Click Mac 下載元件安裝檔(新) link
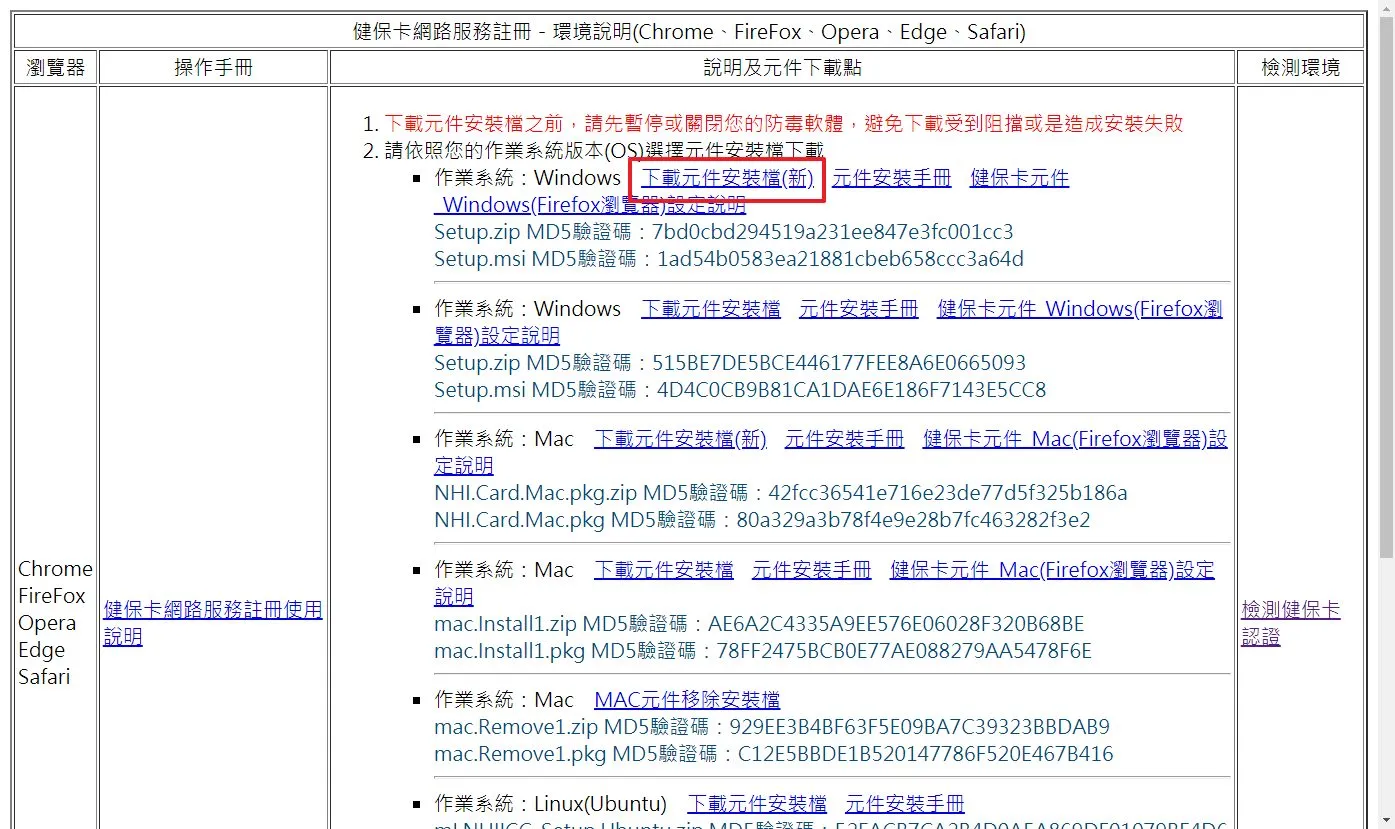This screenshot has width=1395, height=829. 680,439
